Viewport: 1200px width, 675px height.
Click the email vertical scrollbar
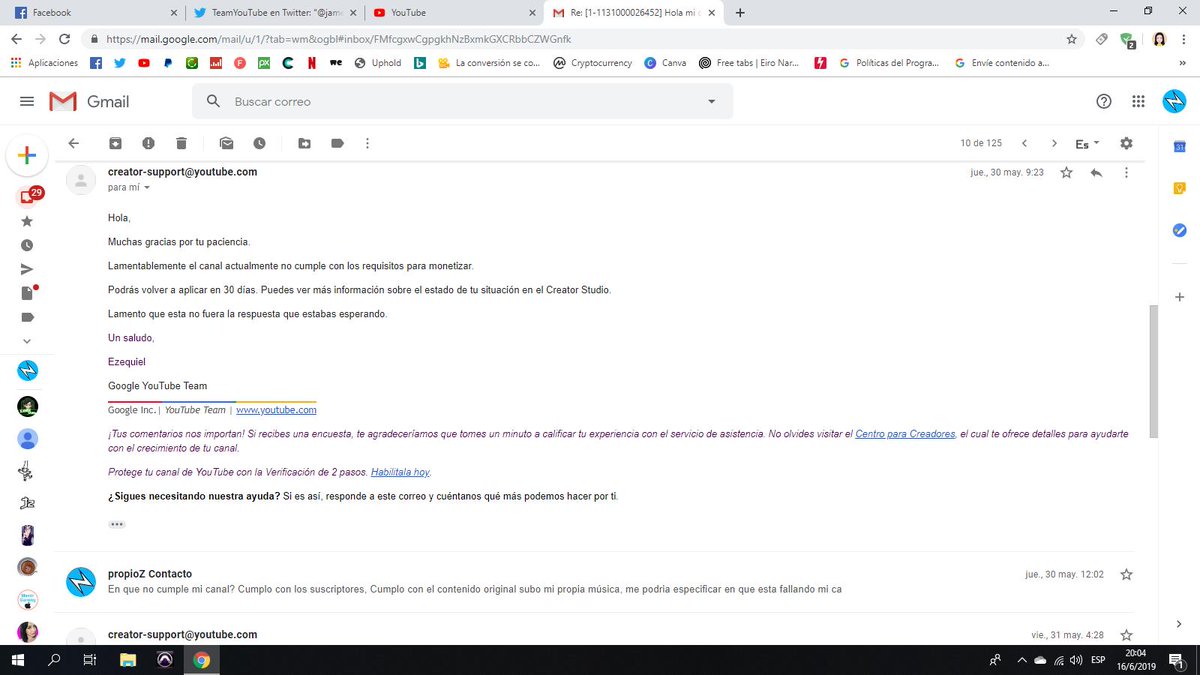(x=1153, y=371)
